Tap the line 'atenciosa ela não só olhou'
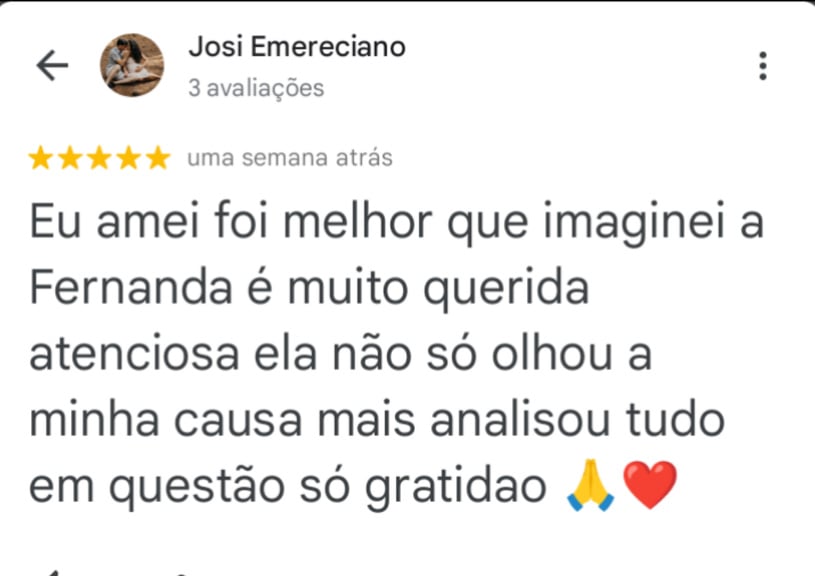The width and height of the screenshot is (815, 576). (320, 354)
